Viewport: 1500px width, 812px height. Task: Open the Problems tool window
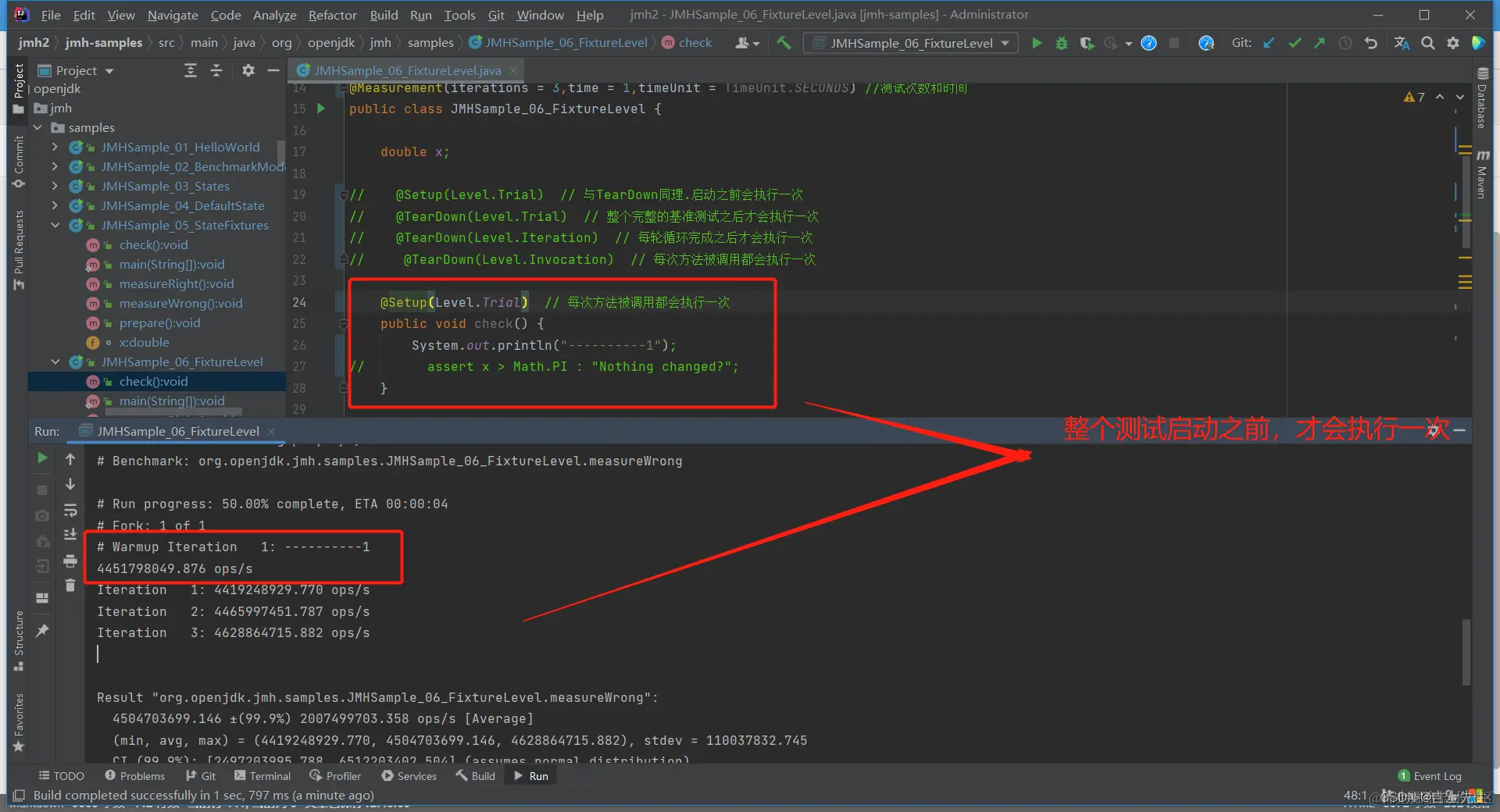click(134, 776)
